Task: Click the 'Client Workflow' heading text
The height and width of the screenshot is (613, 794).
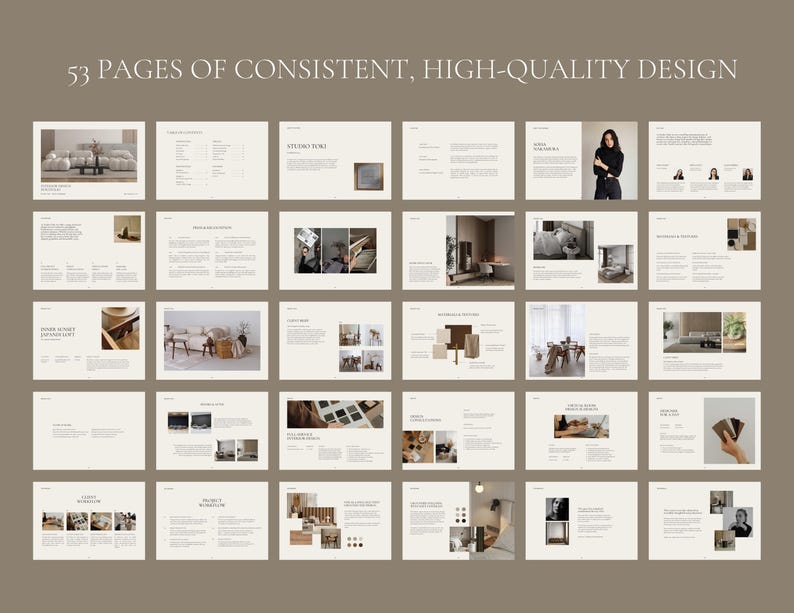Action: click(89, 500)
